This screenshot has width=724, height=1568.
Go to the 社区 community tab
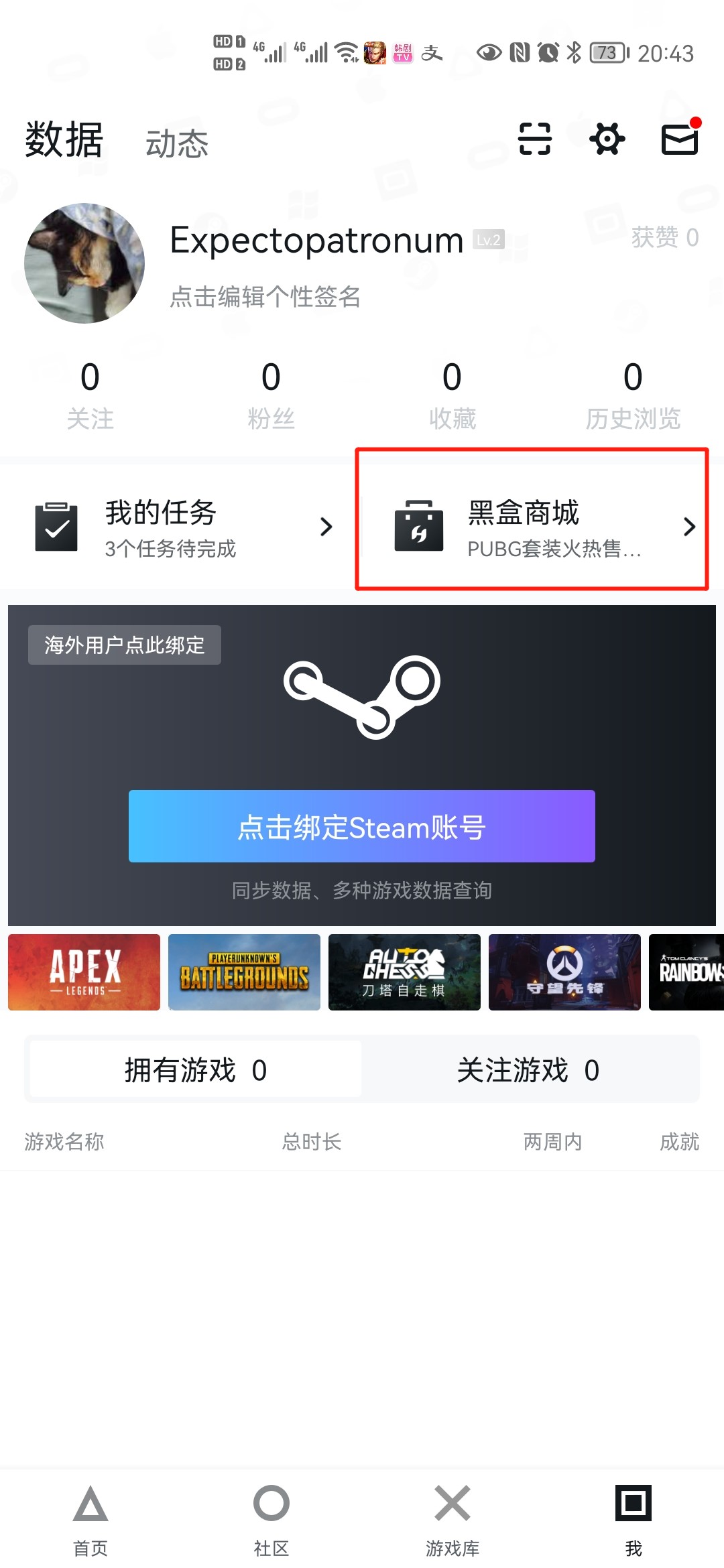coord(271,1520)
